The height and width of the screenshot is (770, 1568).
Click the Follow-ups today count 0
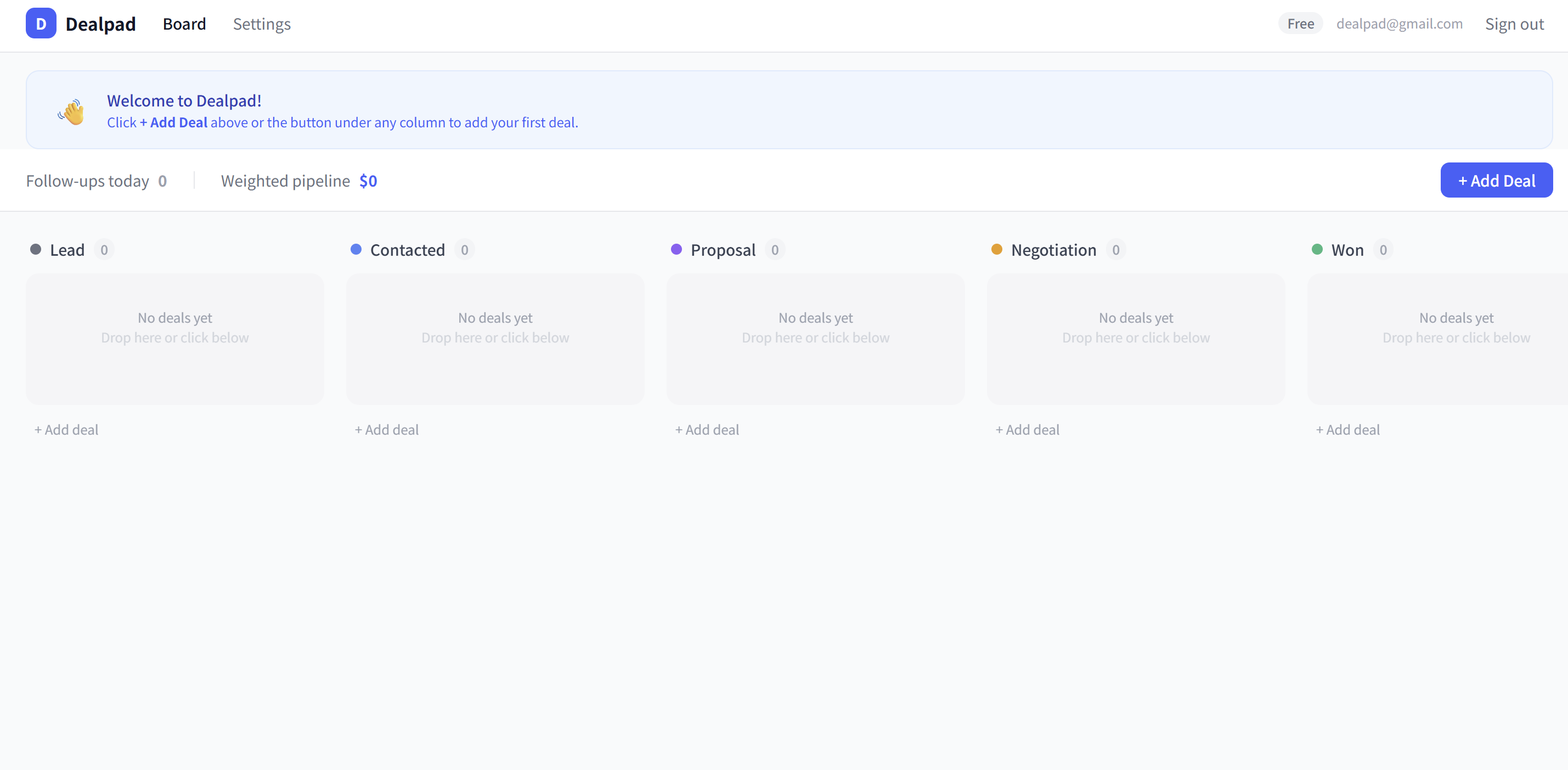coord(162,181)
